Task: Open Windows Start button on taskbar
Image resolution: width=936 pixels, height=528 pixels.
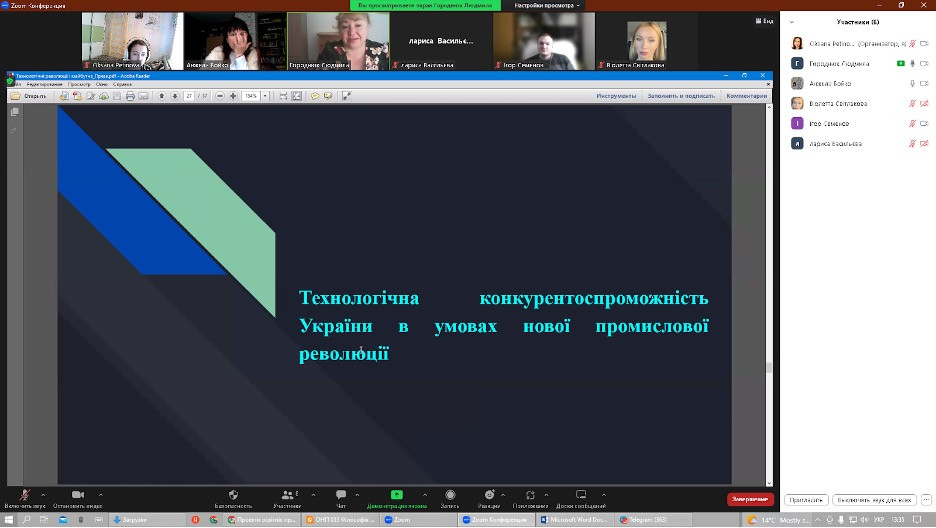Action: tap(9, 520)
